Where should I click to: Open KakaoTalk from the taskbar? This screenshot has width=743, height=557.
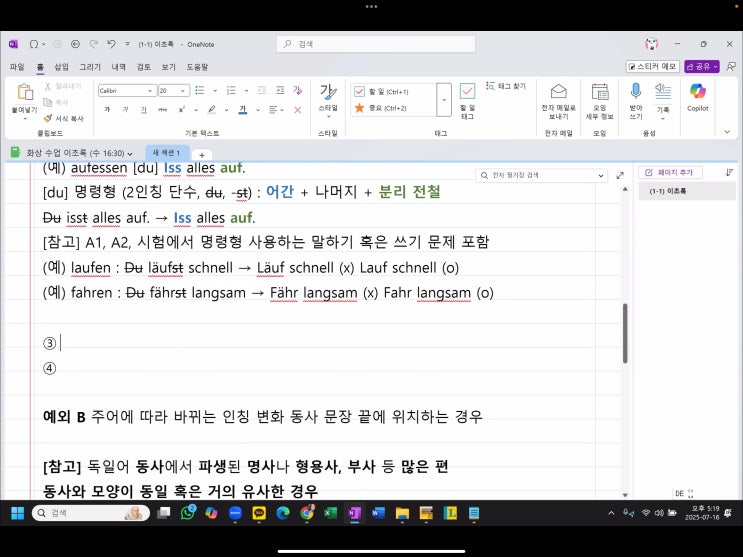point(259,512)
